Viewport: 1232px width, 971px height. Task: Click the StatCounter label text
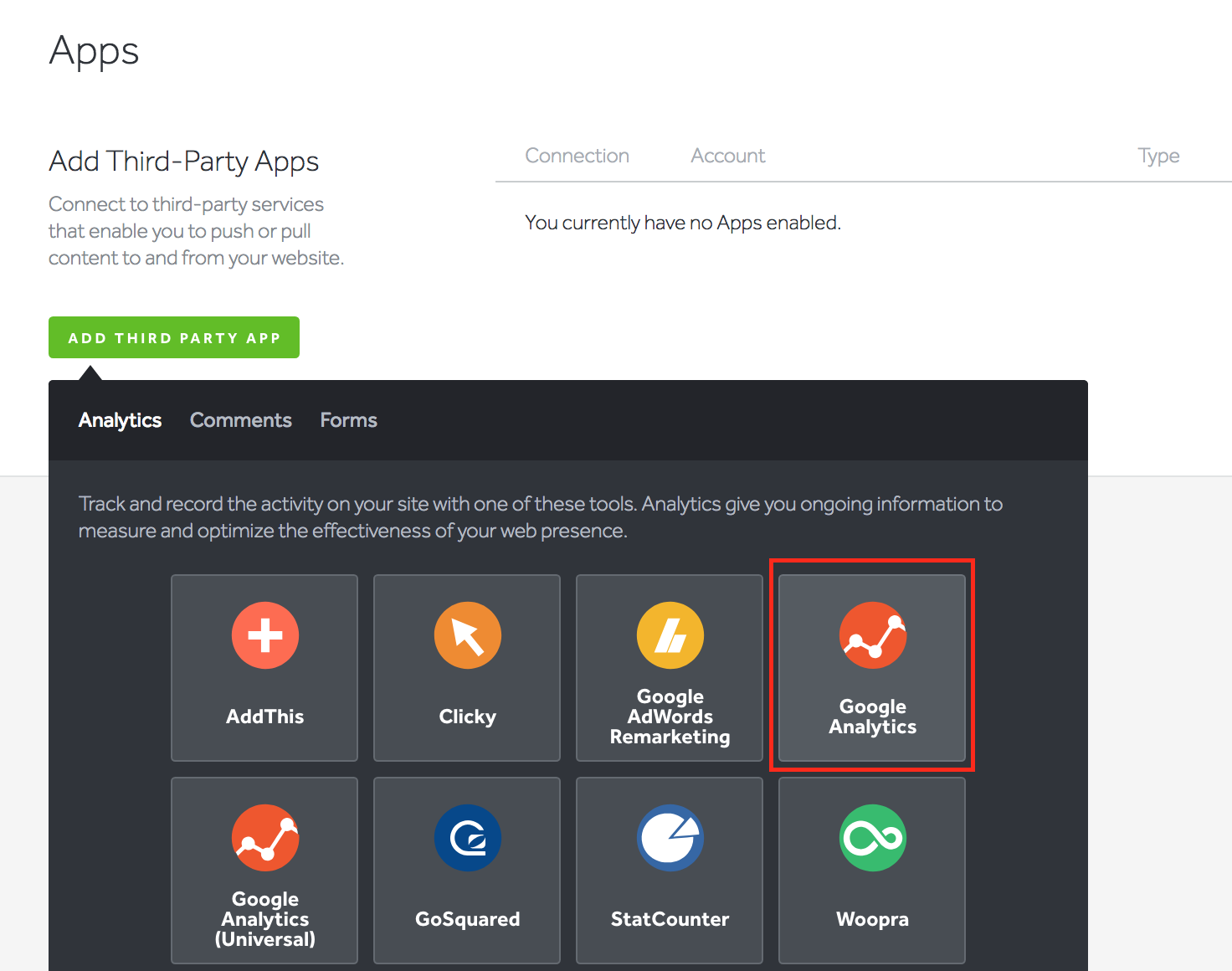click(670, 919)
